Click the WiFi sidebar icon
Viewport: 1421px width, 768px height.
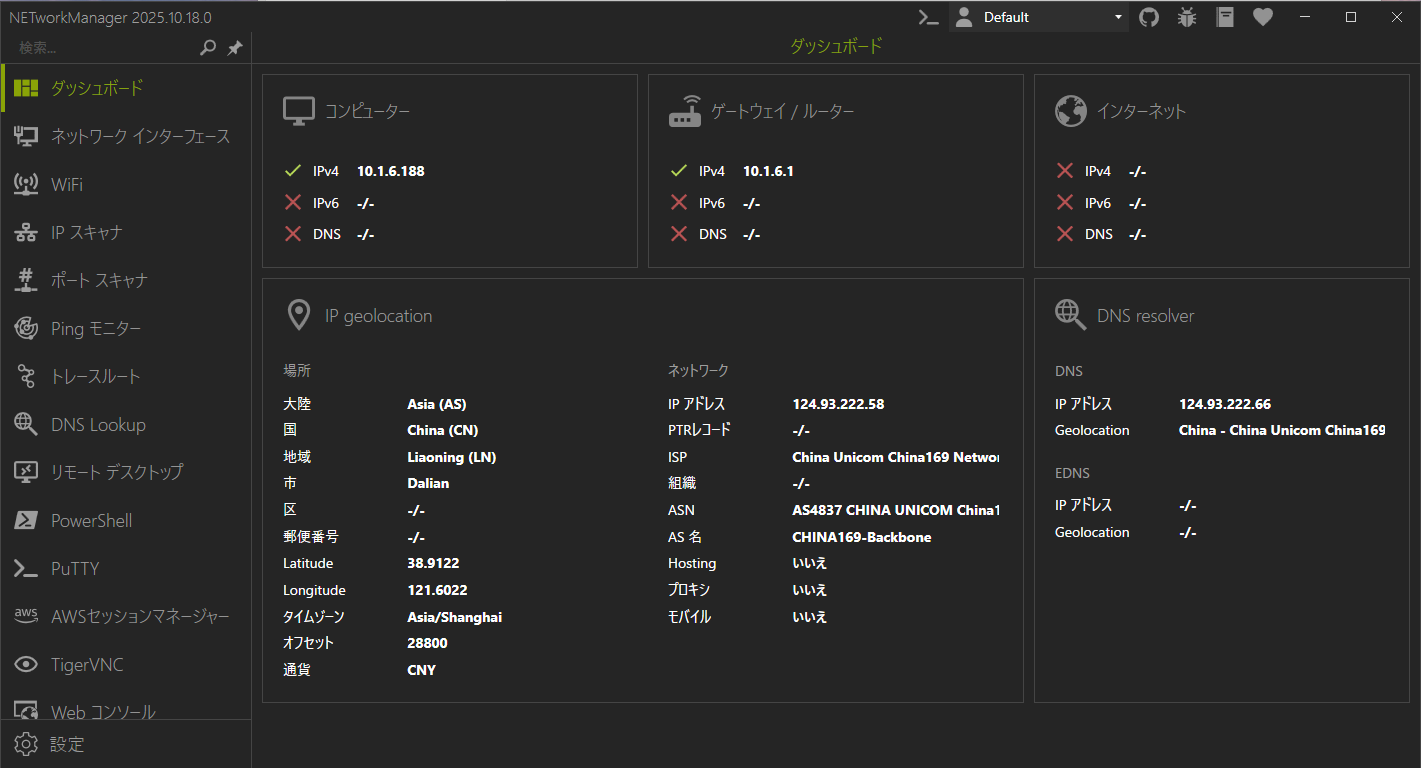pyautogui.click(x=26, y=184)
